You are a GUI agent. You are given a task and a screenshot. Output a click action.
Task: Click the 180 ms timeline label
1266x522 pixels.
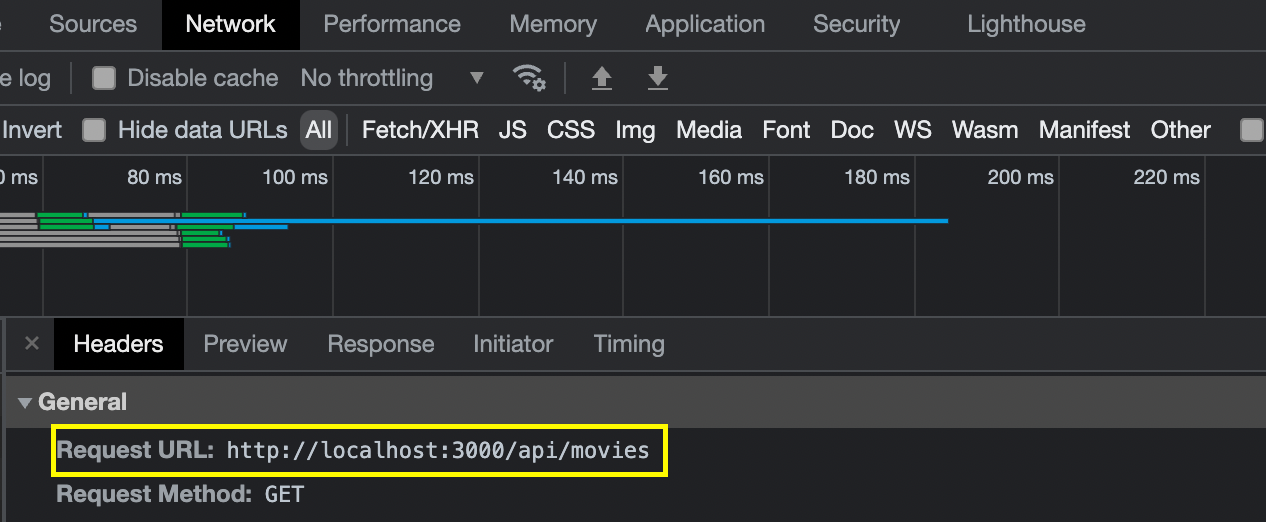coord(877,178)
